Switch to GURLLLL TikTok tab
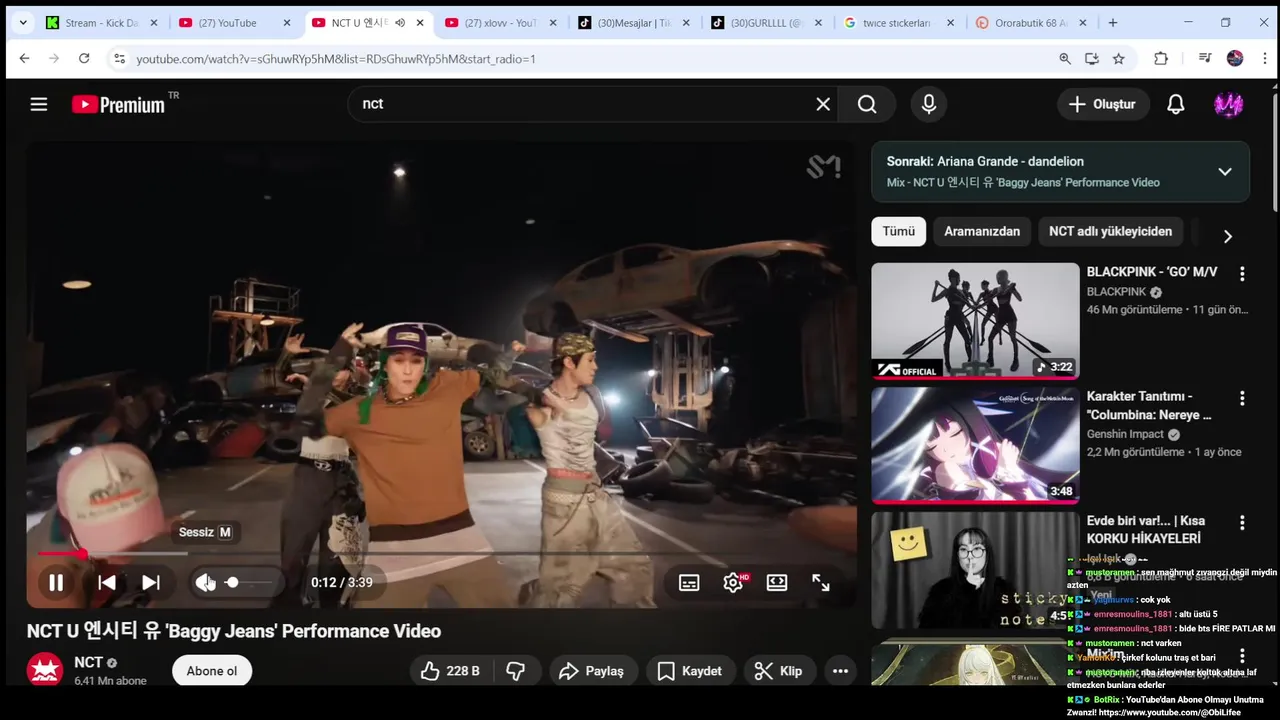The width and height of the screenshot is (1280, 720). click(x=766, y=22)
